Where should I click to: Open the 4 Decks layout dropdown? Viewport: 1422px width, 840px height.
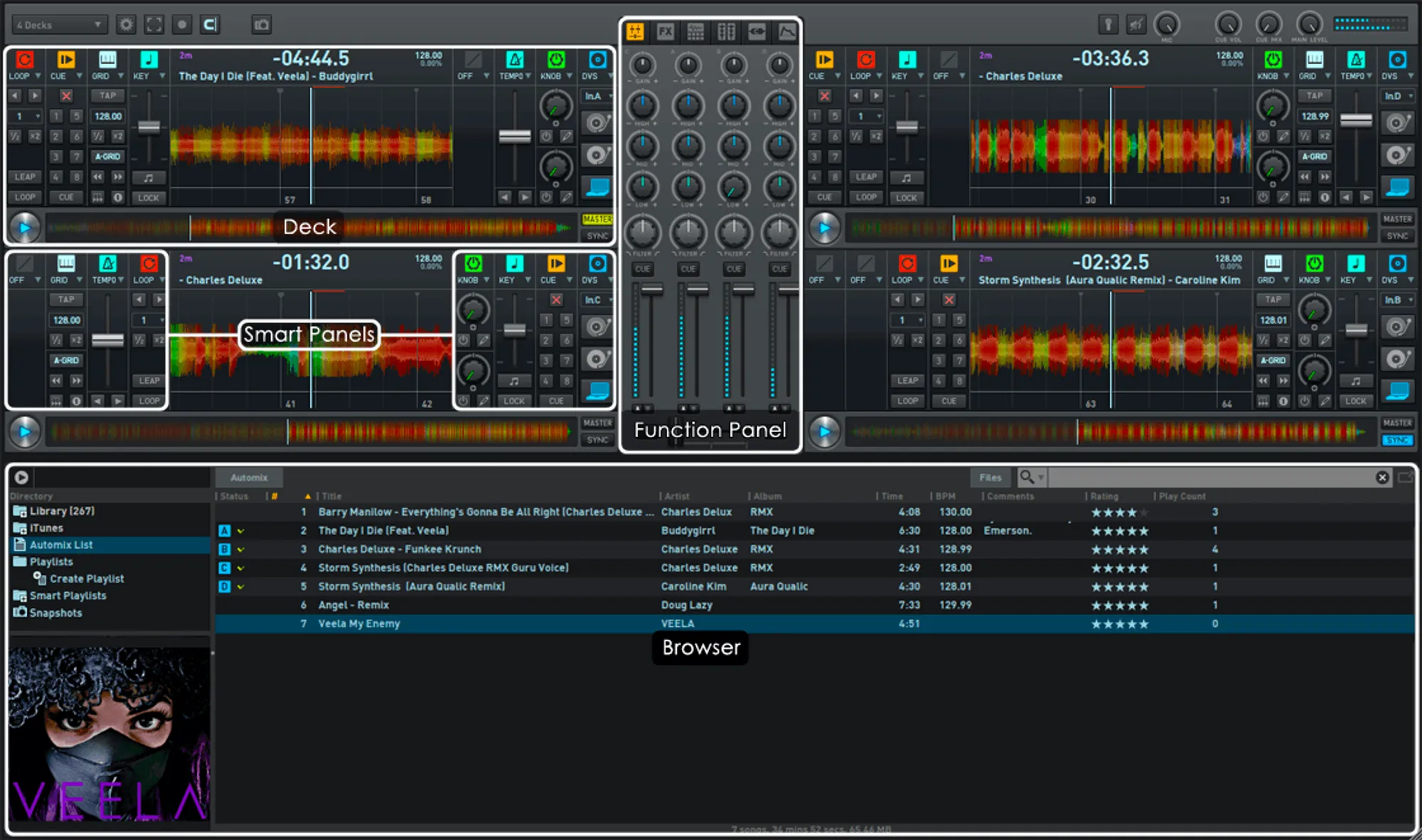pos(60,25)
